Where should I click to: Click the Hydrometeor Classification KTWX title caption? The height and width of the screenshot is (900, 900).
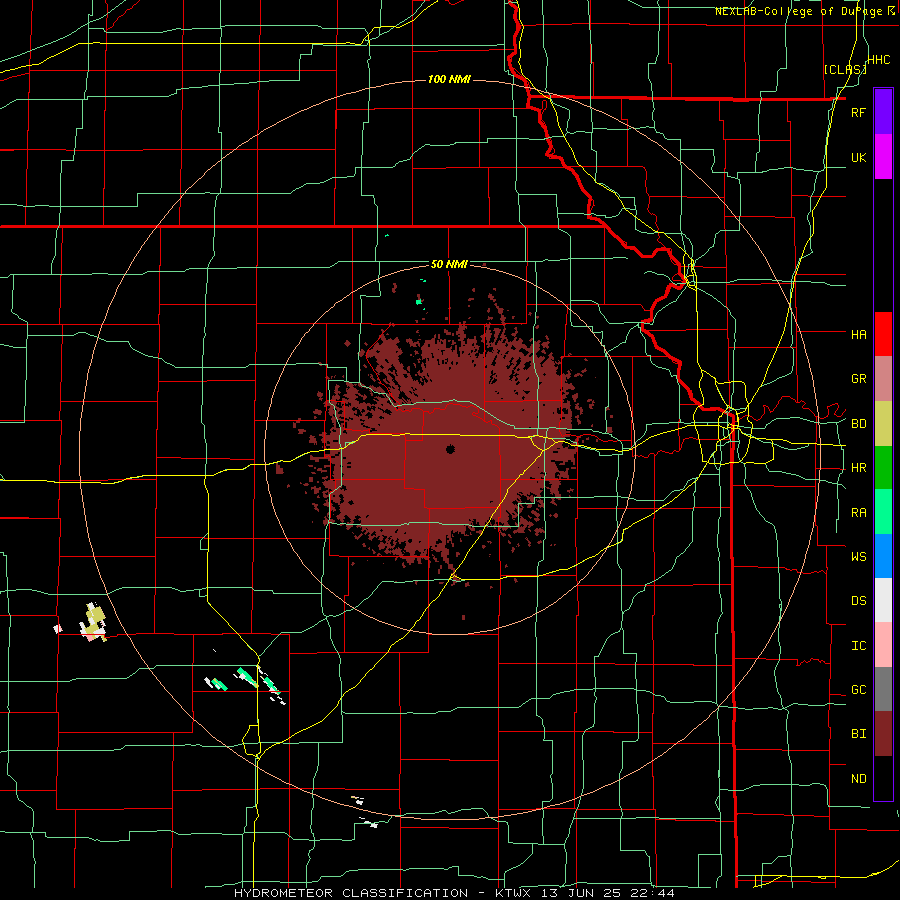[454, 893]
